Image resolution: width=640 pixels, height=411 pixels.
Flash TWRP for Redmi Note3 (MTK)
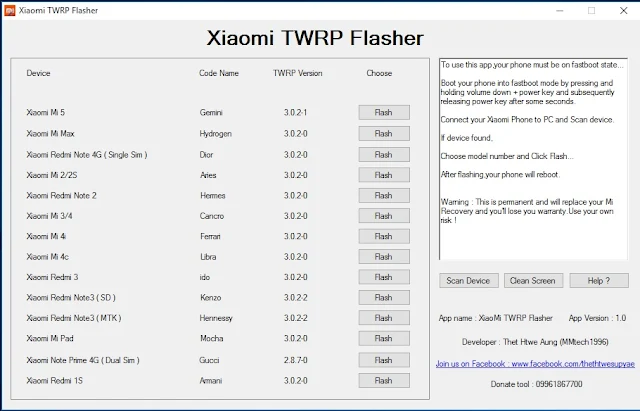[x=384, y=318]
